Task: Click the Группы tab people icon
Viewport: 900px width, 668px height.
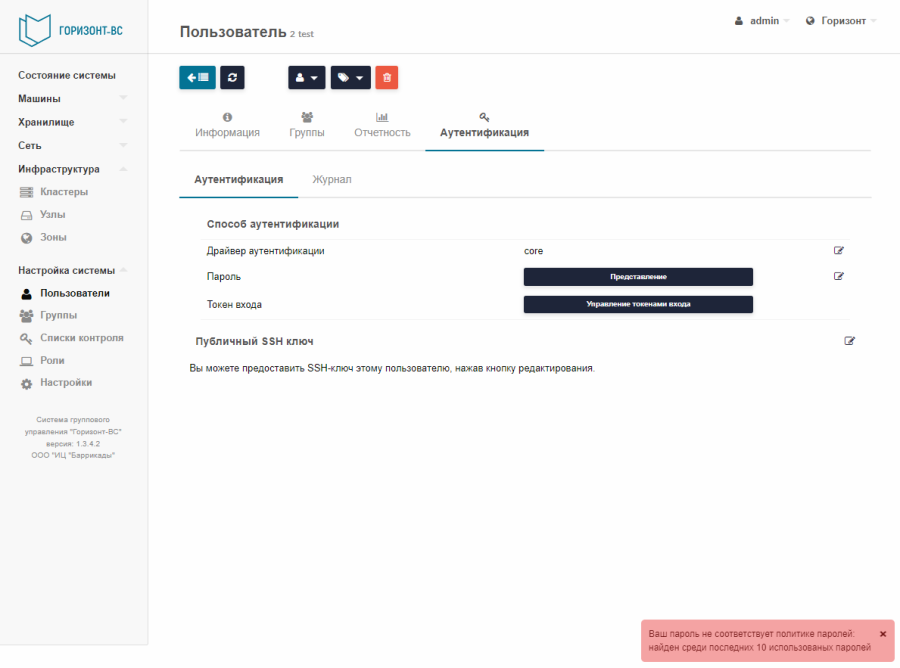Action: coord(307,117)
